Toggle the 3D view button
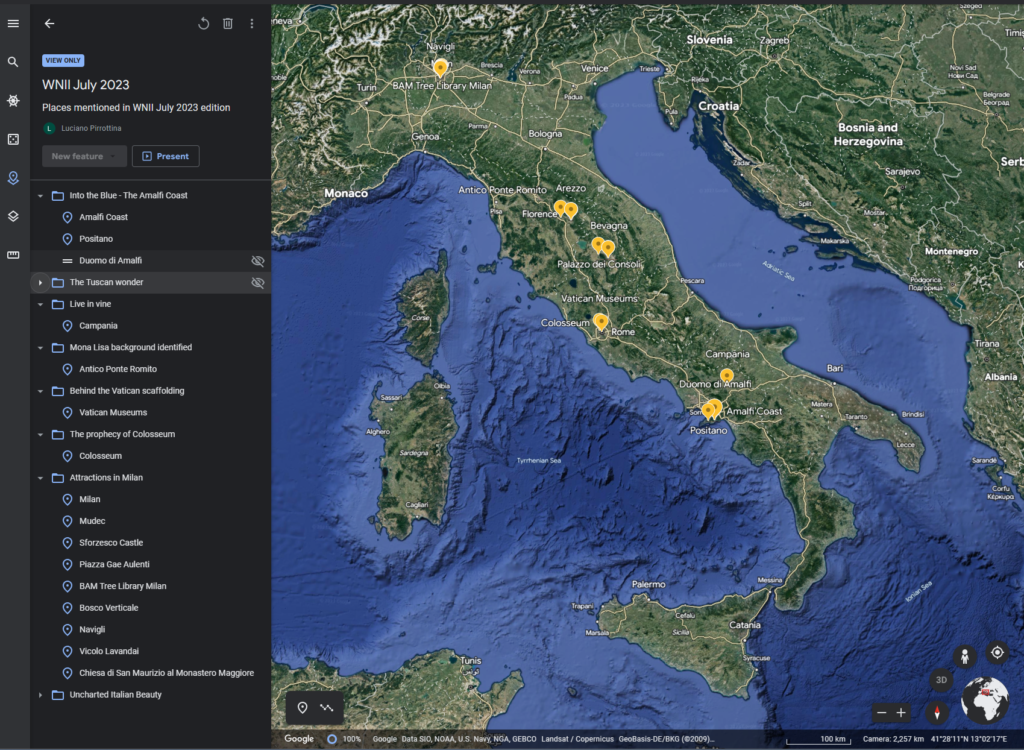Viewport: 1024px width, 750px height. click(x=941, y=680)
